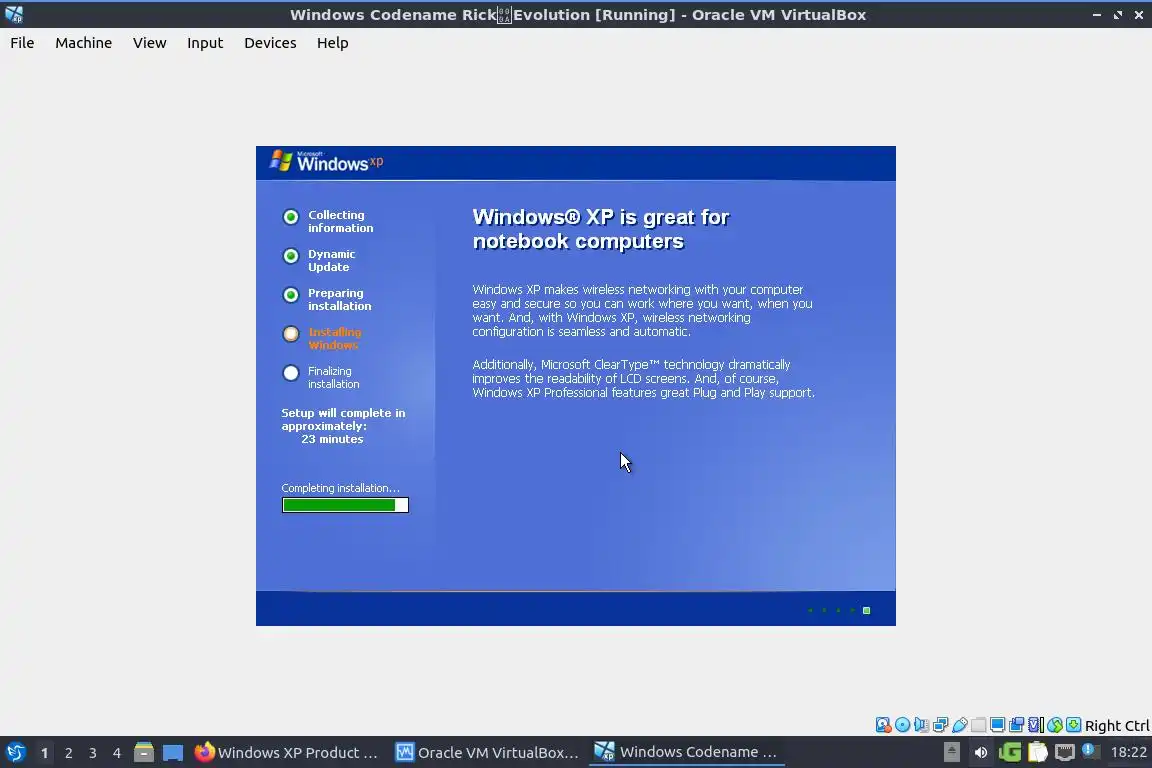Click the green setup progress bar
This screenshot has height=768, width=1152.
345,505
